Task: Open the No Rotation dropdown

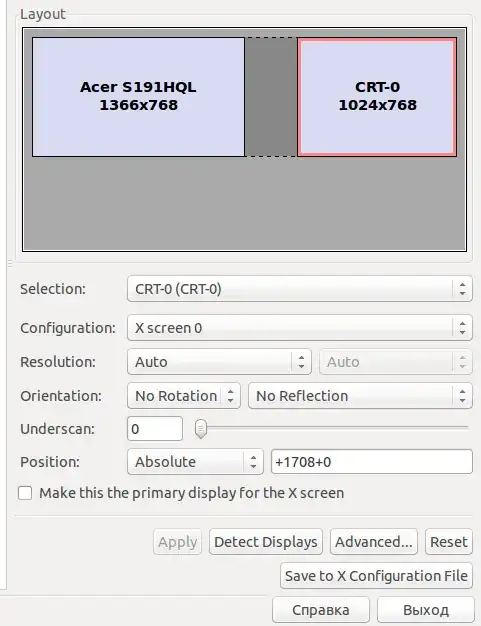Action: coord(184,396)
